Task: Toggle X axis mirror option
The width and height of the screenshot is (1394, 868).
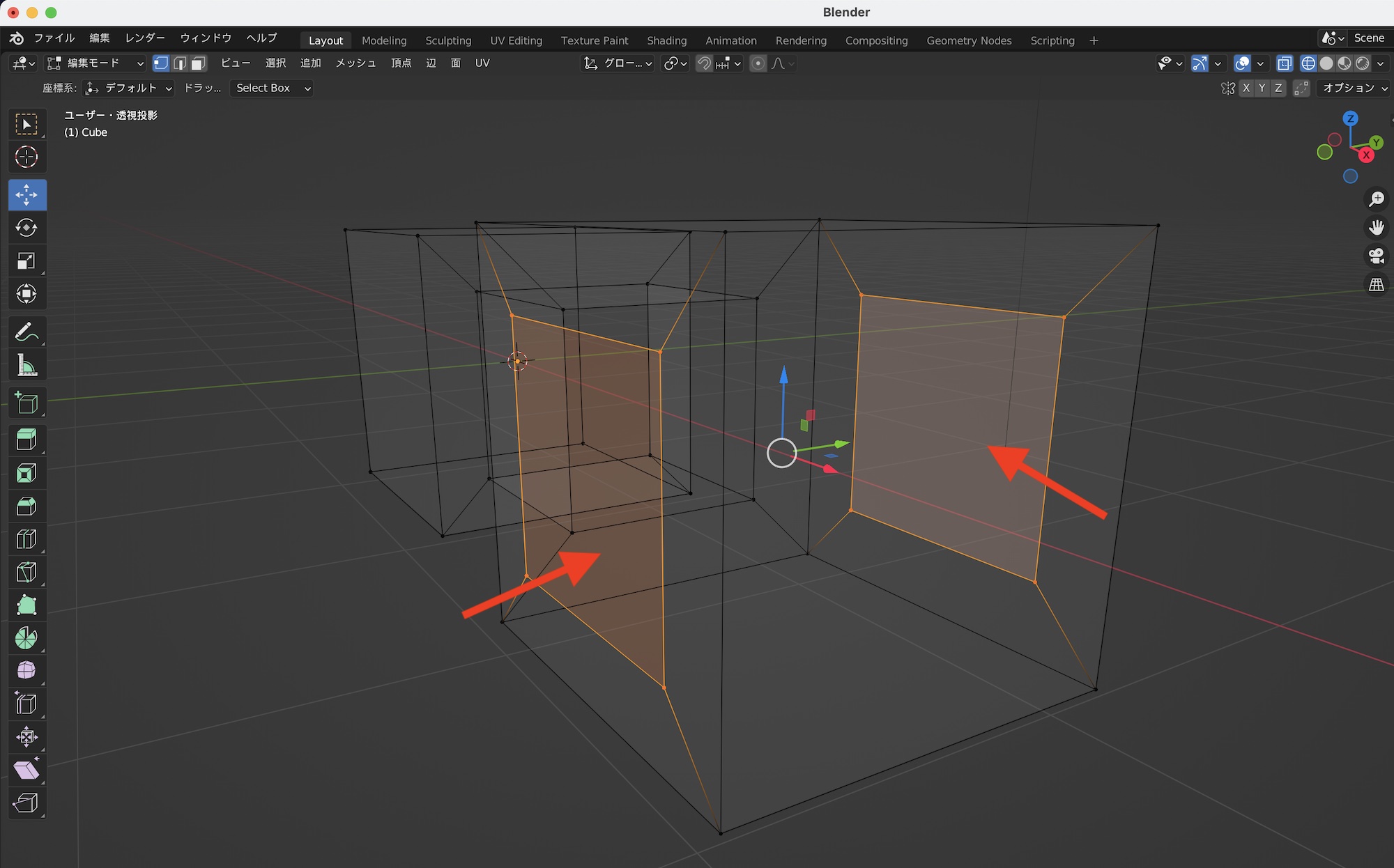Action: coord(1246,88)
